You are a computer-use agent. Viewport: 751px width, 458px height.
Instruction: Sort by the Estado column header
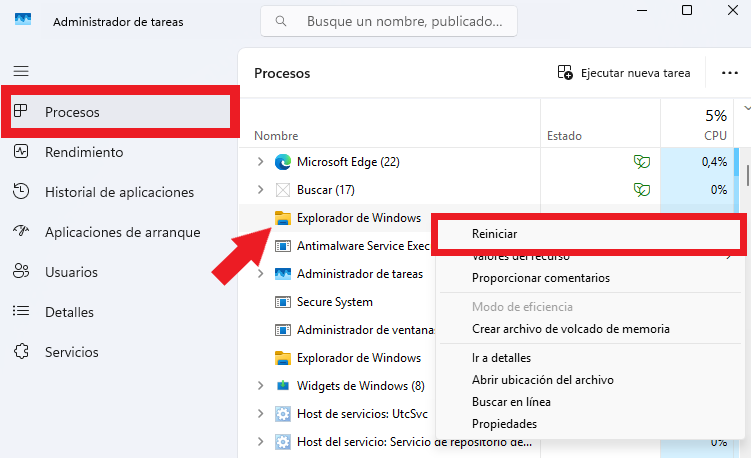[x=564, y=136]
